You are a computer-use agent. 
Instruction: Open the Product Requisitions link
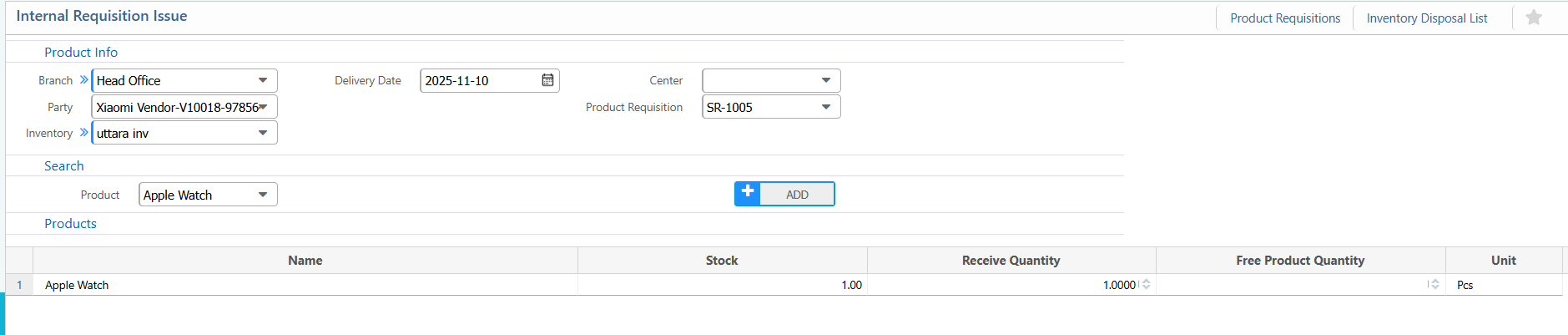pos(1284,18)
